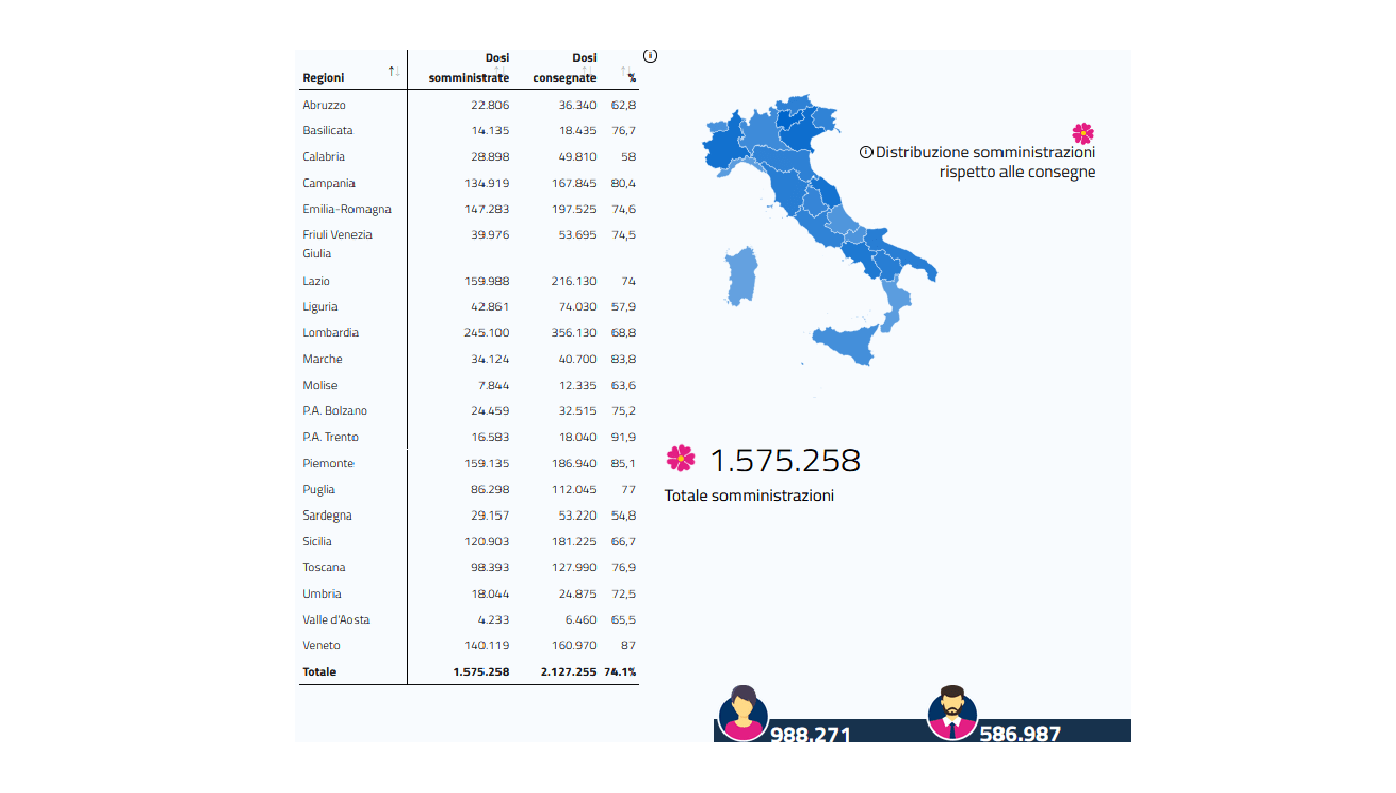Click the Totale row label
The image size is (1396, 793).
tap(319, 672)
